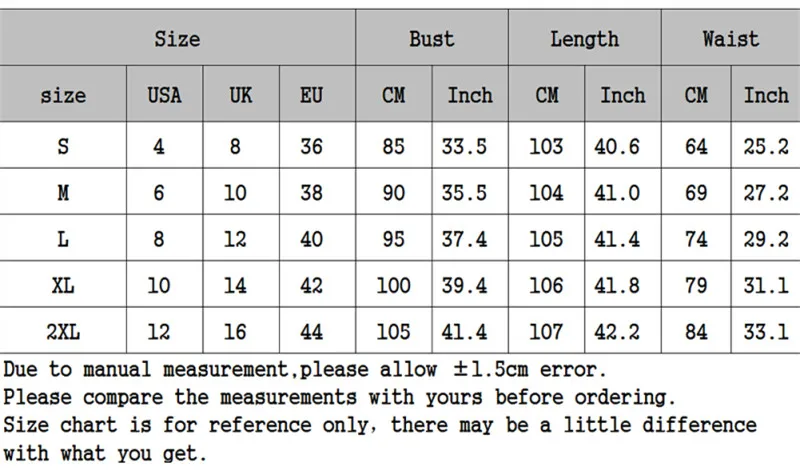Click the manual measurement error note
This screenshot has height=470, width=800.
[x=305, y=369]
